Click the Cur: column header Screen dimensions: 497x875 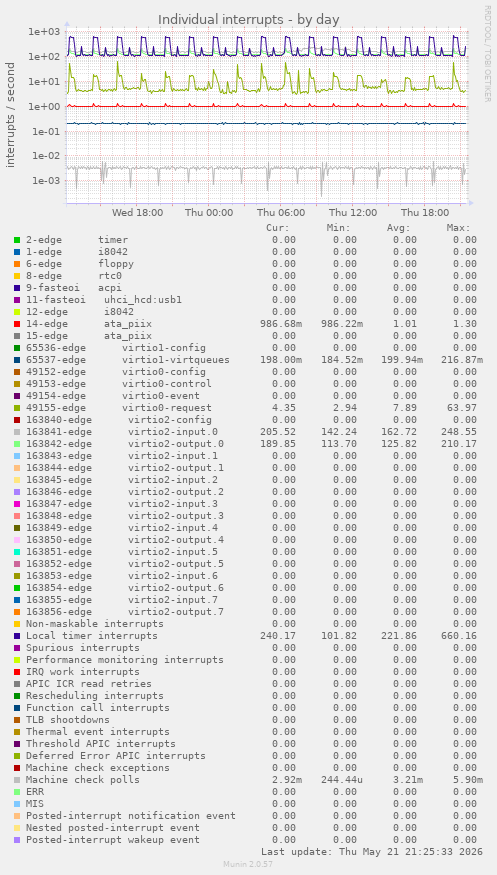pos(278,228)
